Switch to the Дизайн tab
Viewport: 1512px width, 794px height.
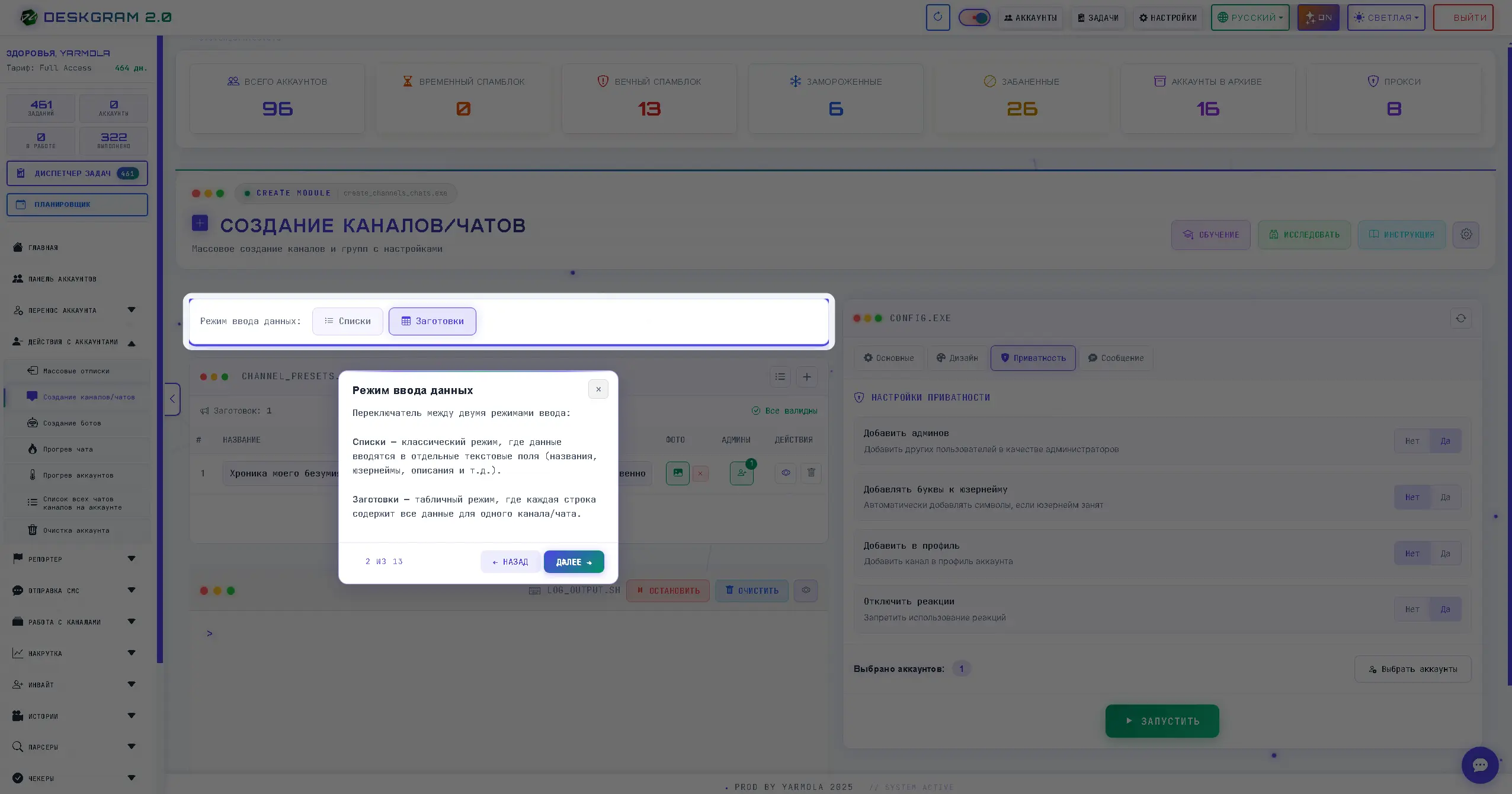point(957,358)
